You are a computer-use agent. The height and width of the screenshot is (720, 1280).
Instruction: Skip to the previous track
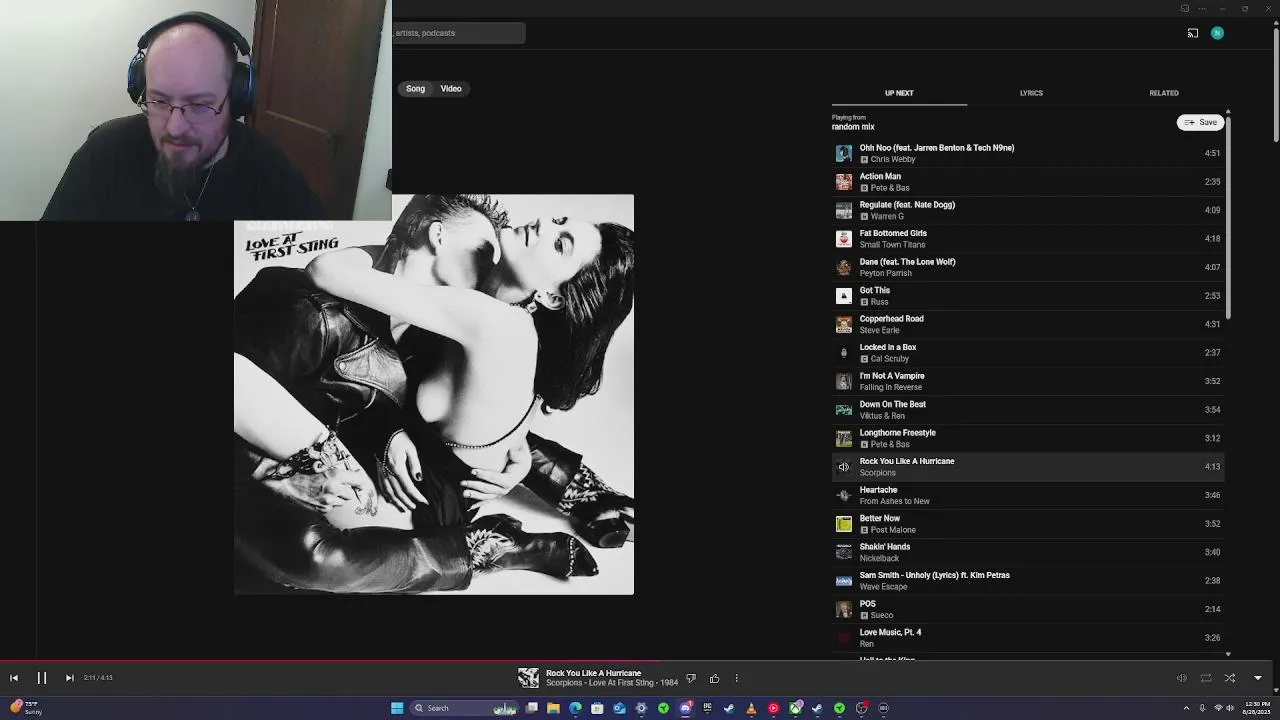tap(14, 678)
